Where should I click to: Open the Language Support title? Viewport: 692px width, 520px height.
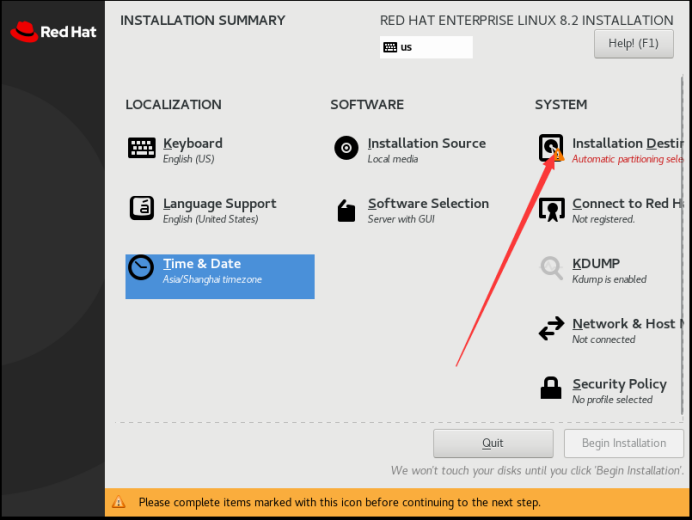219,203
